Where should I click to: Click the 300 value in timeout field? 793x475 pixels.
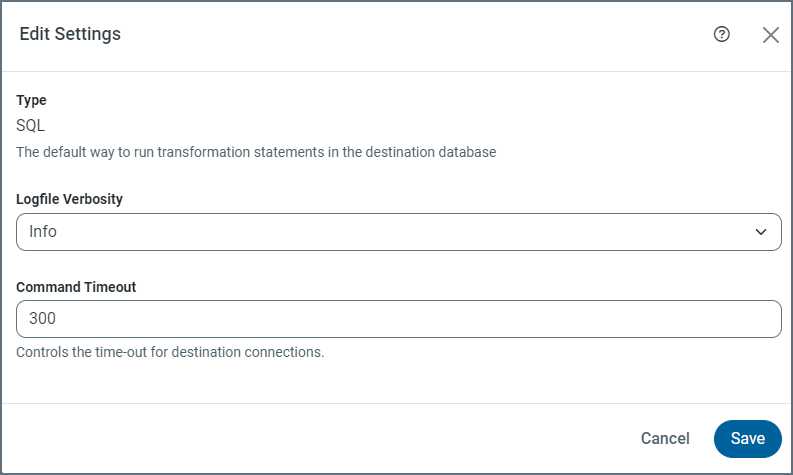[x=43, y=319]
